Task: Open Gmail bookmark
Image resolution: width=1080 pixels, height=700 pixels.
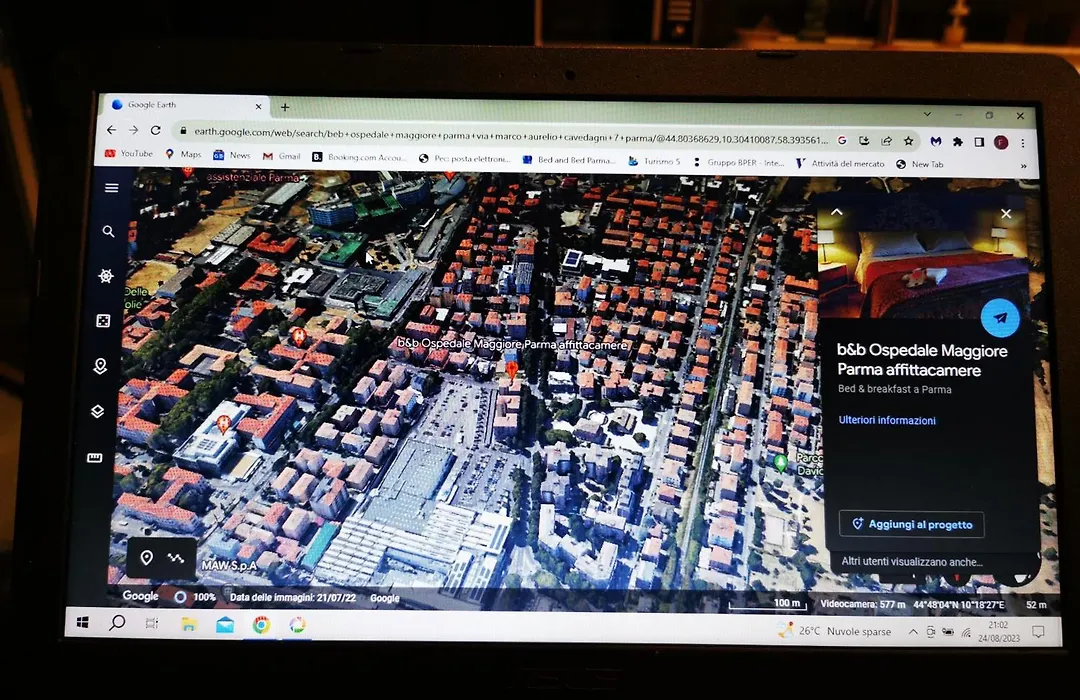Action: click(x=282, y=156)
